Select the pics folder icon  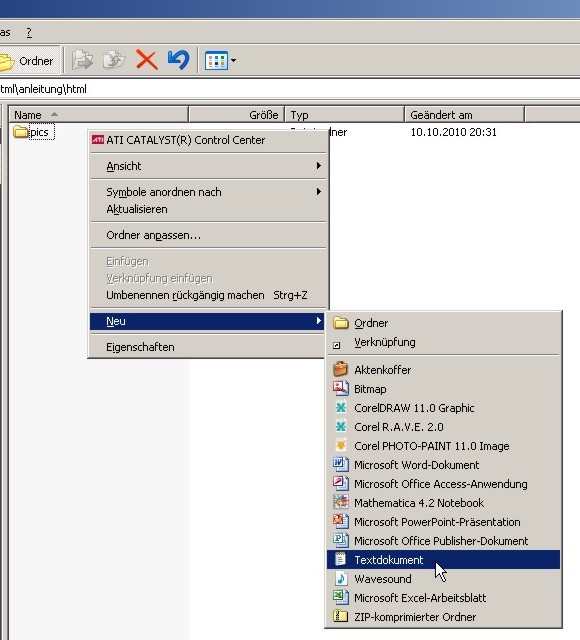[x=20, y=132]
